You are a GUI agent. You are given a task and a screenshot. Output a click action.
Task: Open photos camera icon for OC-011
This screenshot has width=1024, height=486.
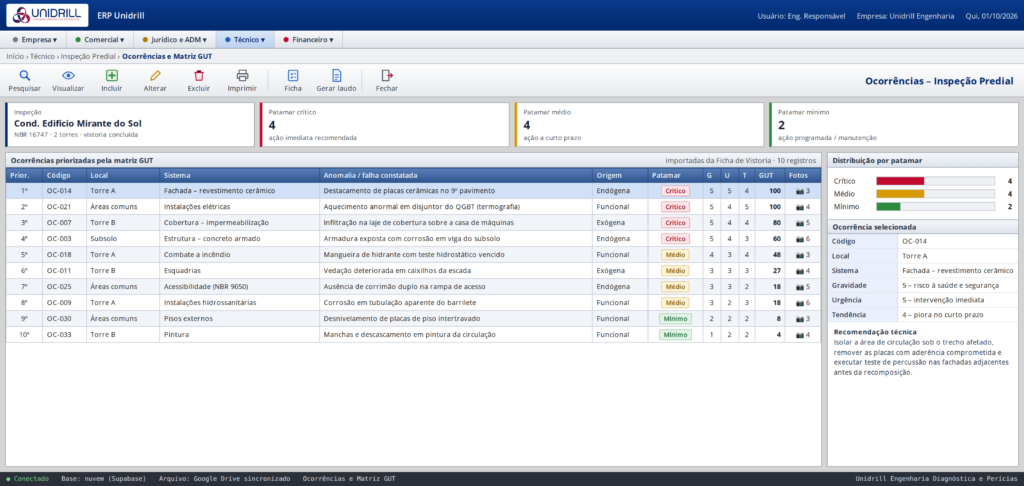pyautogui.click(x=799, y=270)
